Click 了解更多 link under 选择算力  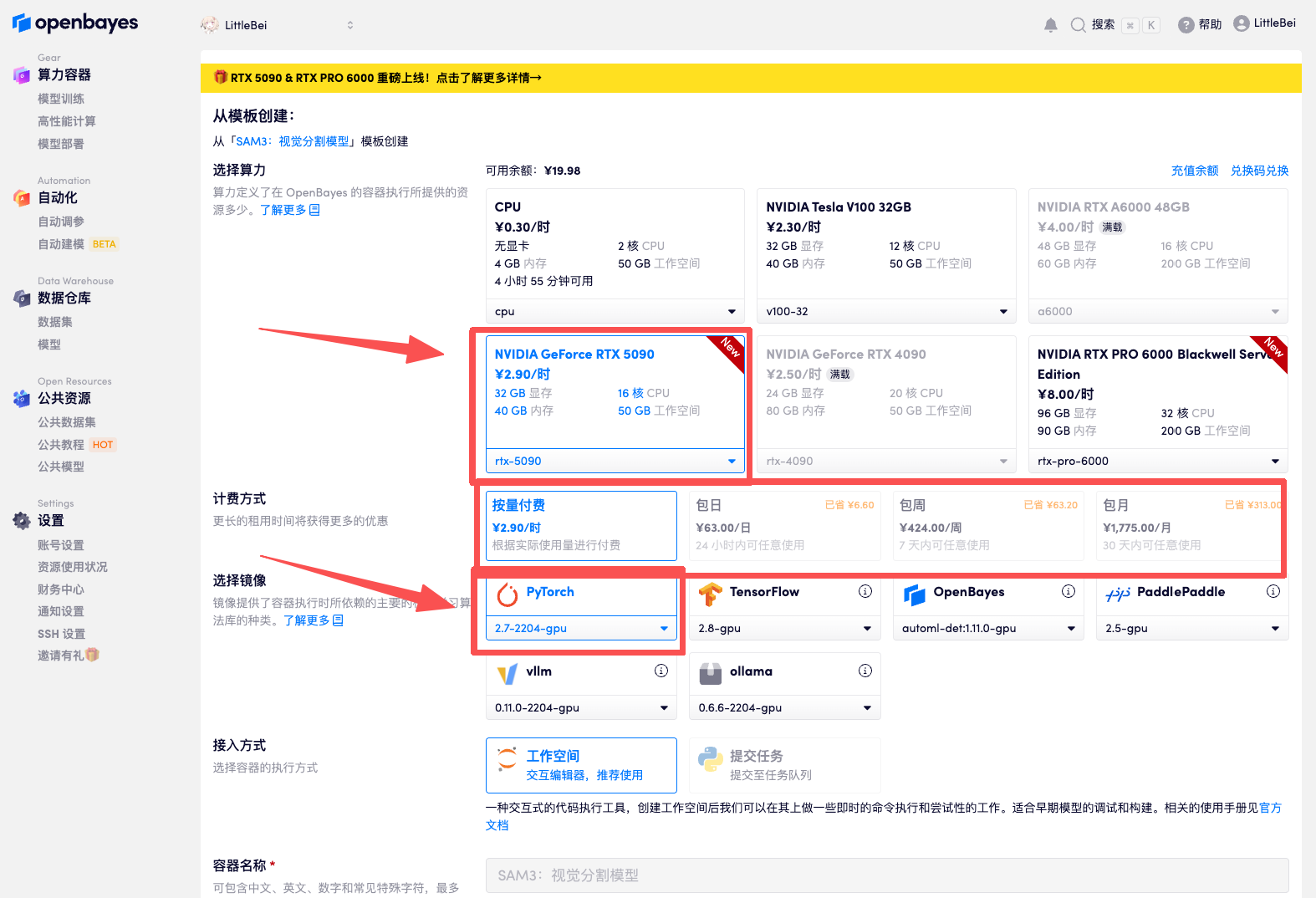tap(290, 210)
